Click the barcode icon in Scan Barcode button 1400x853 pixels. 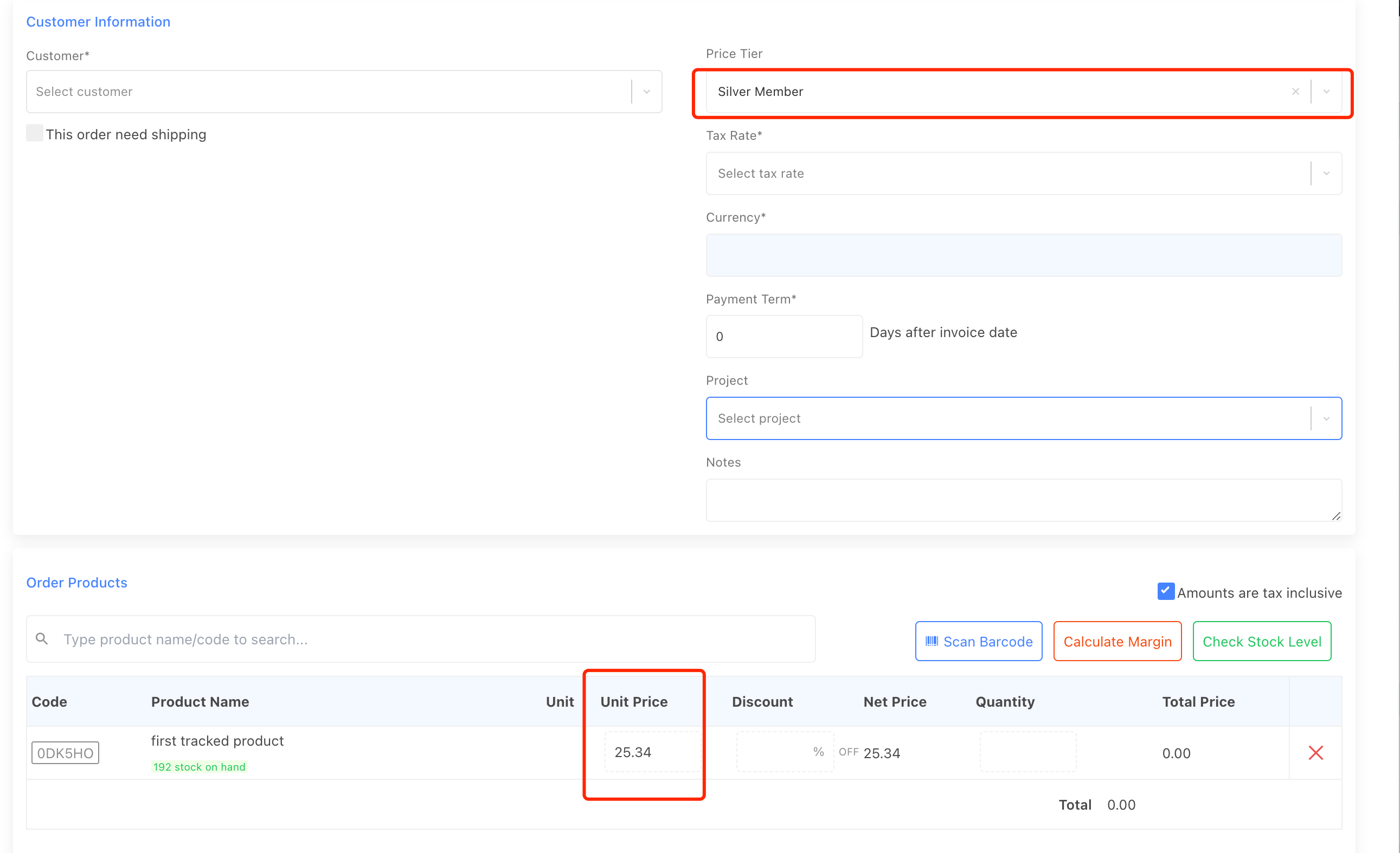[x=932, y=641]
